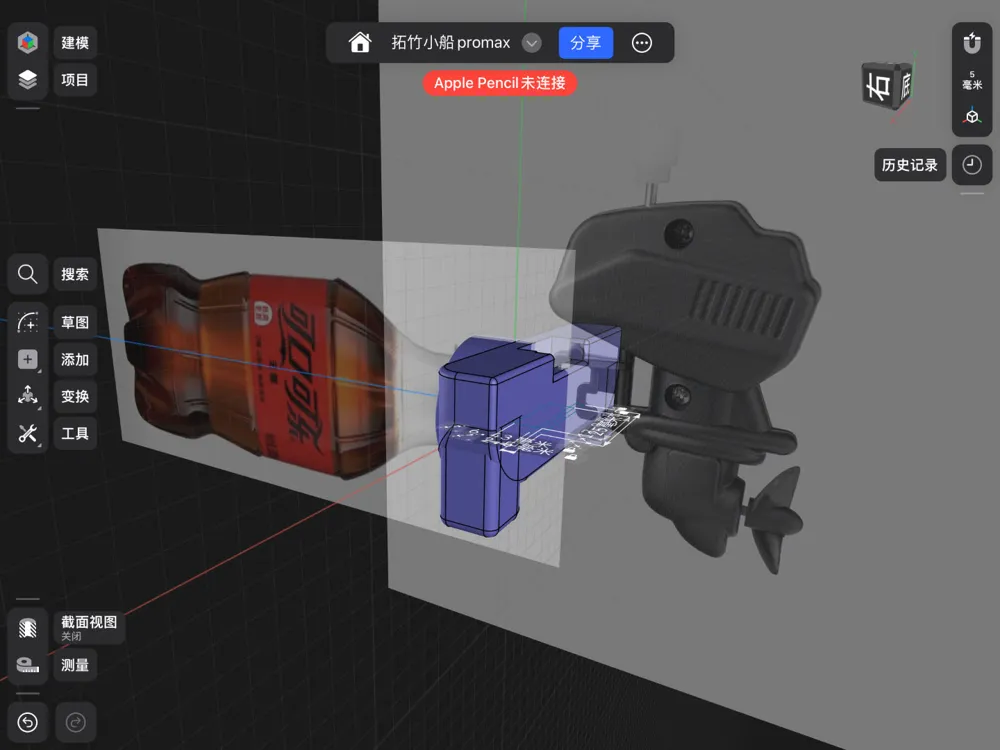Open the more options ellipsis menu
The image size is (1000, 750).
click(x=642, y=43)
